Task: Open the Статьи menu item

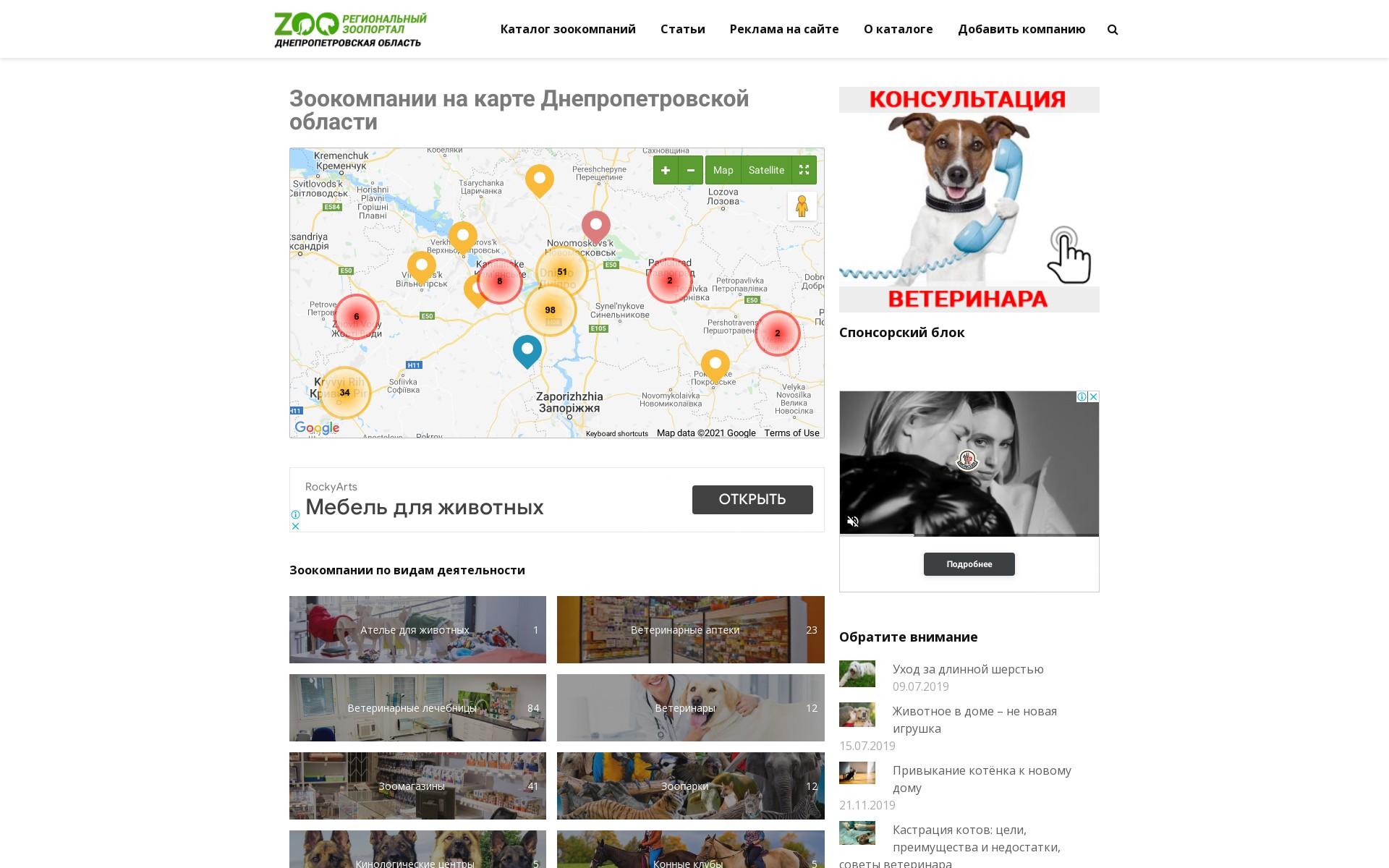Action: 683,29
